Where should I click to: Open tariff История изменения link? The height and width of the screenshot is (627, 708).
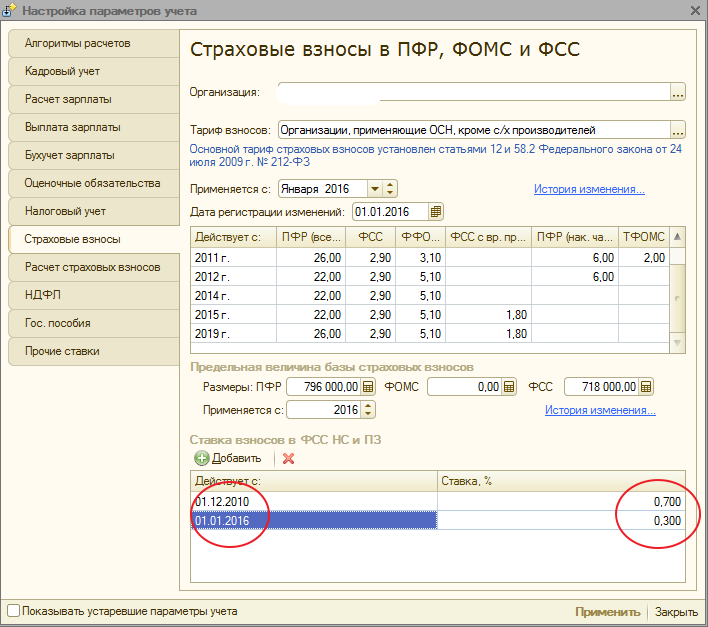point(588,189)
